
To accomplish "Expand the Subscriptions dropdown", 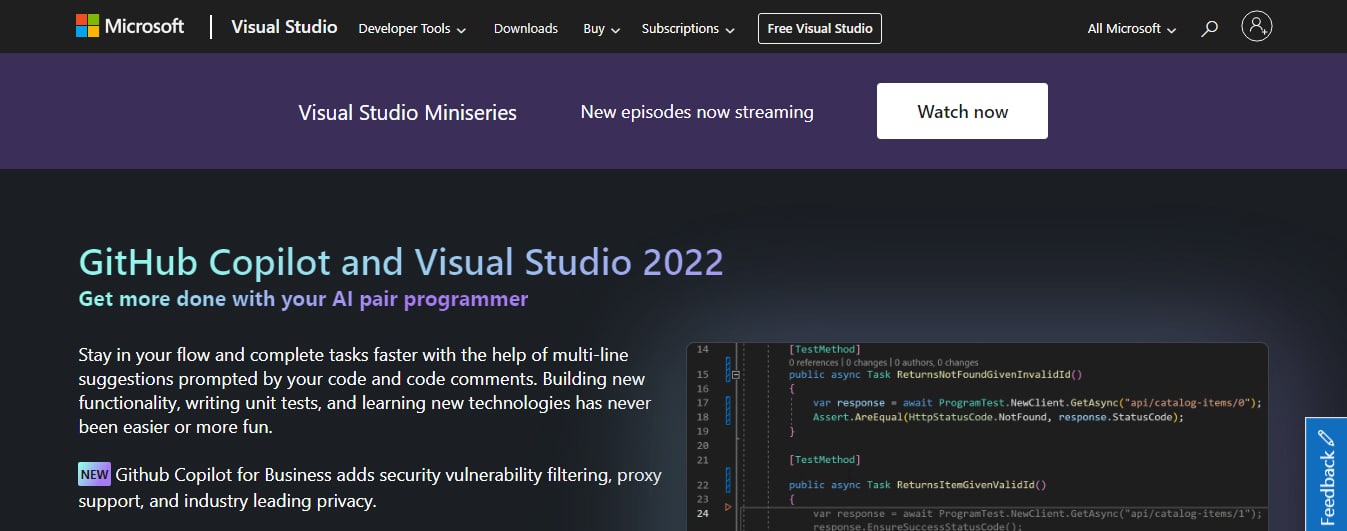I will (688, 29).
